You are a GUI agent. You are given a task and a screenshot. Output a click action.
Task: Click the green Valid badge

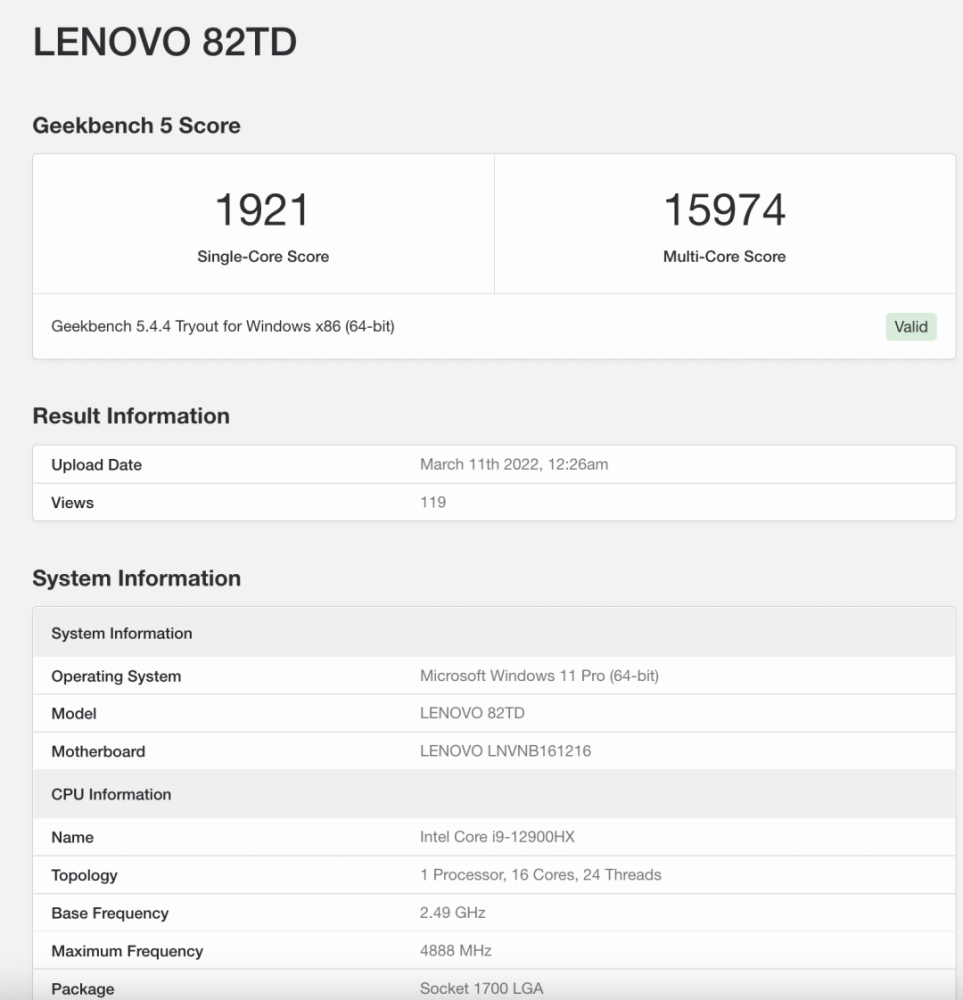pyautogui.click(x=910, y=327)
